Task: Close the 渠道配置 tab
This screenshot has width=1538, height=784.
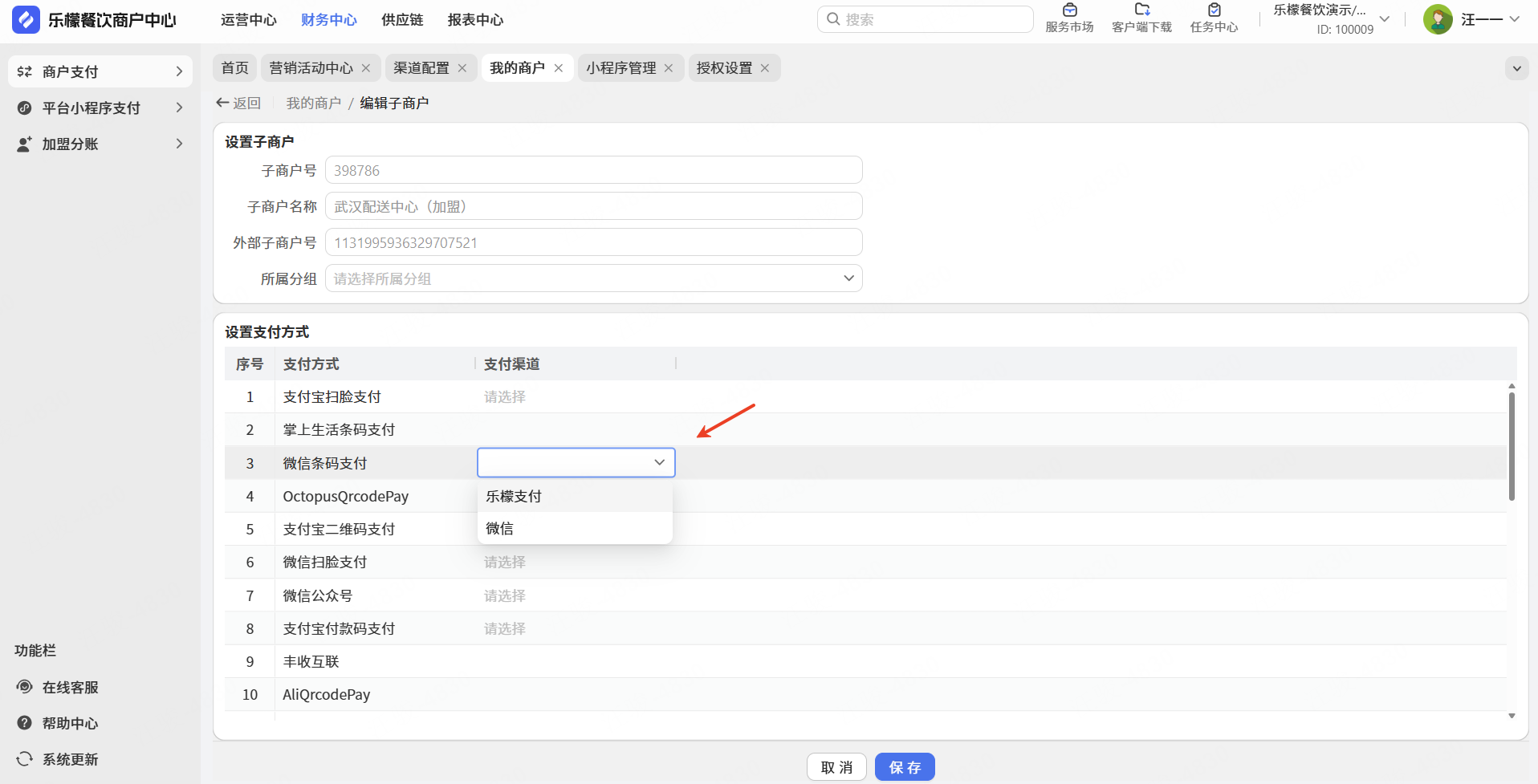Action: pos(462,68)
